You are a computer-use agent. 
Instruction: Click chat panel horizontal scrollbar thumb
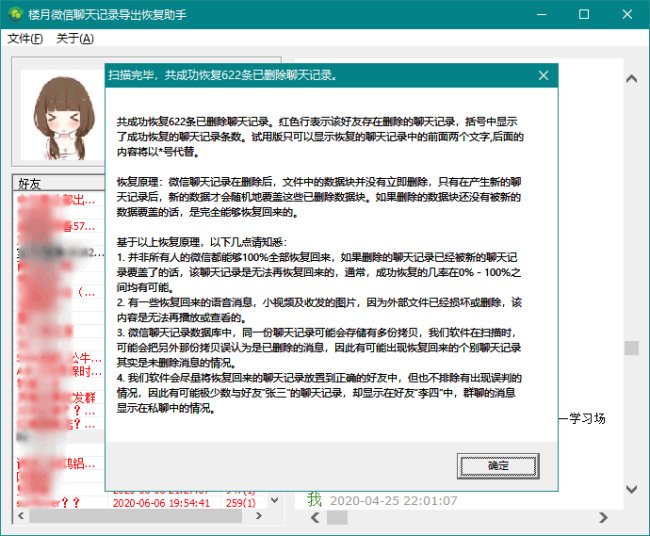[x=337, y=517]
